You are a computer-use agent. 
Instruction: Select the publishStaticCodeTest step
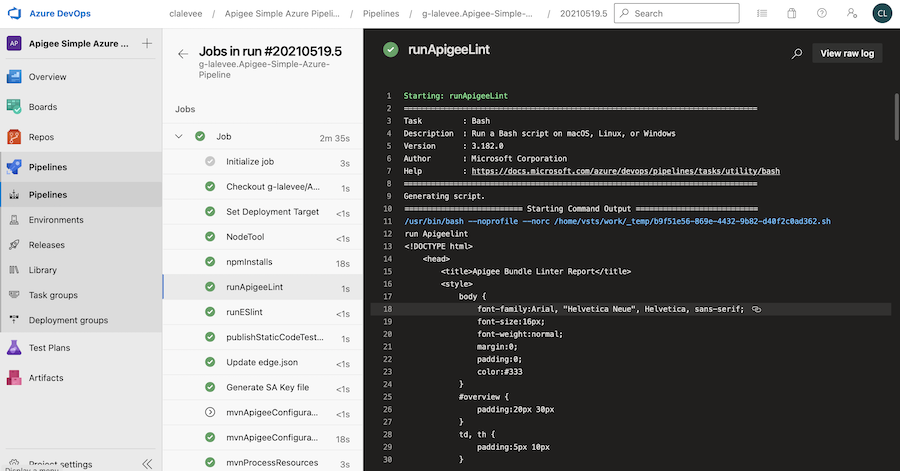263,337
